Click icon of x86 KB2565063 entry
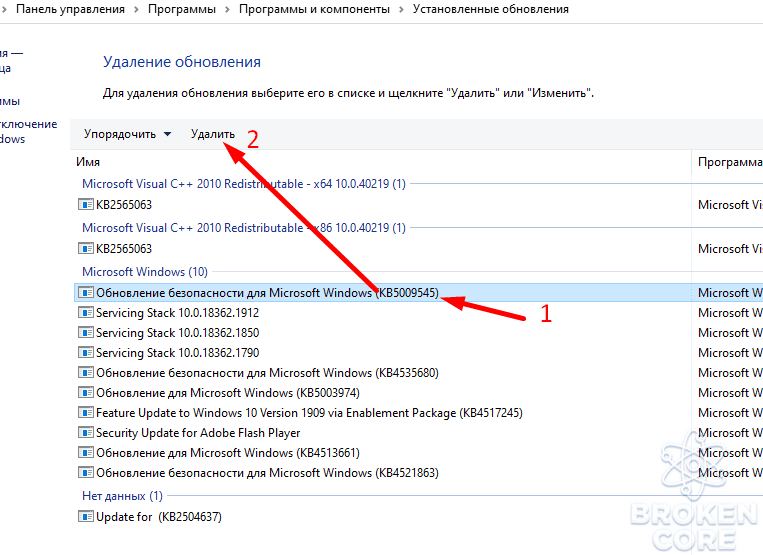Image resolution: width=763 pixels, height=555 pixels. point(86,249)
